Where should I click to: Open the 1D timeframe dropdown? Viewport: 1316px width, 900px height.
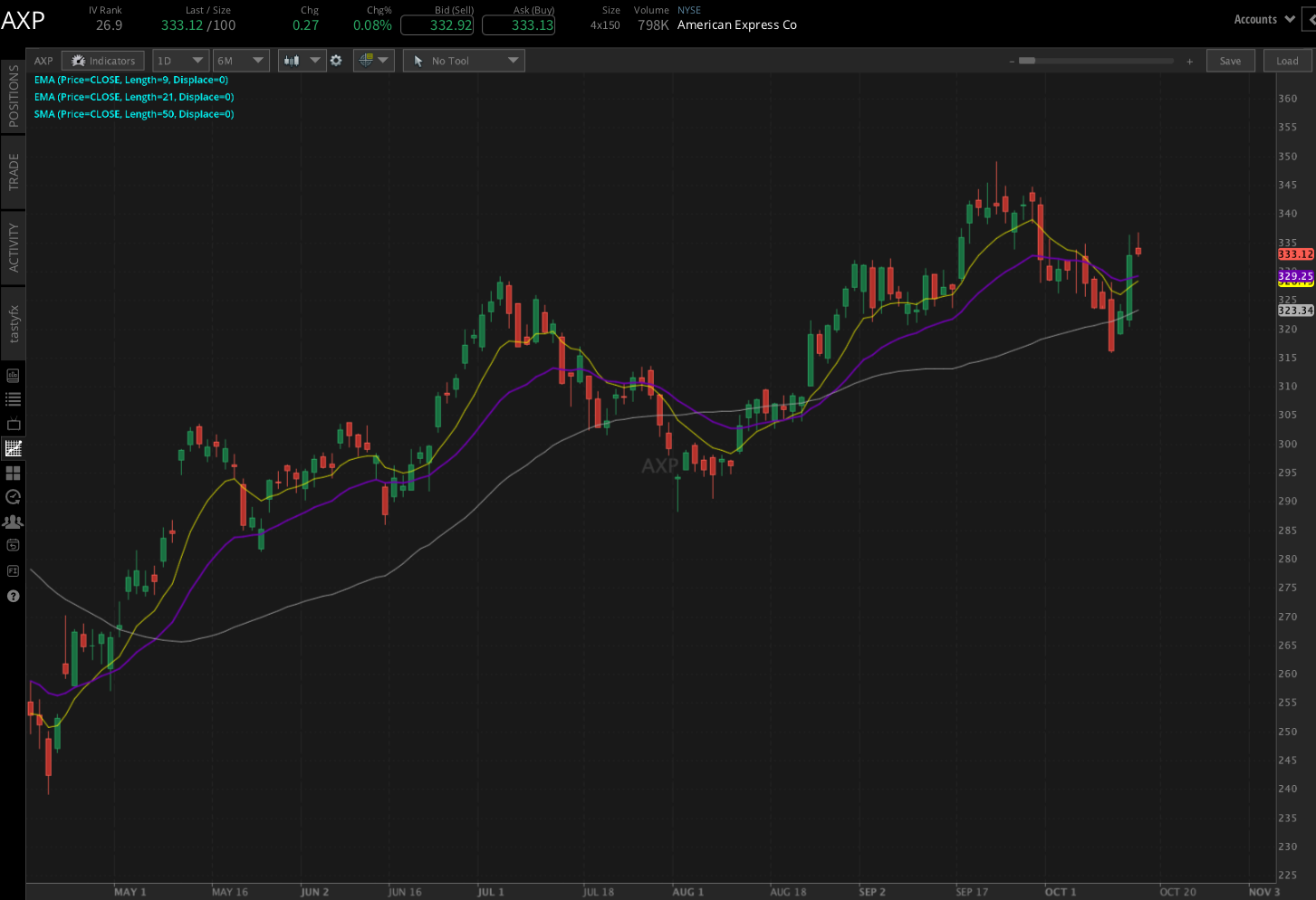pos(180,60)
